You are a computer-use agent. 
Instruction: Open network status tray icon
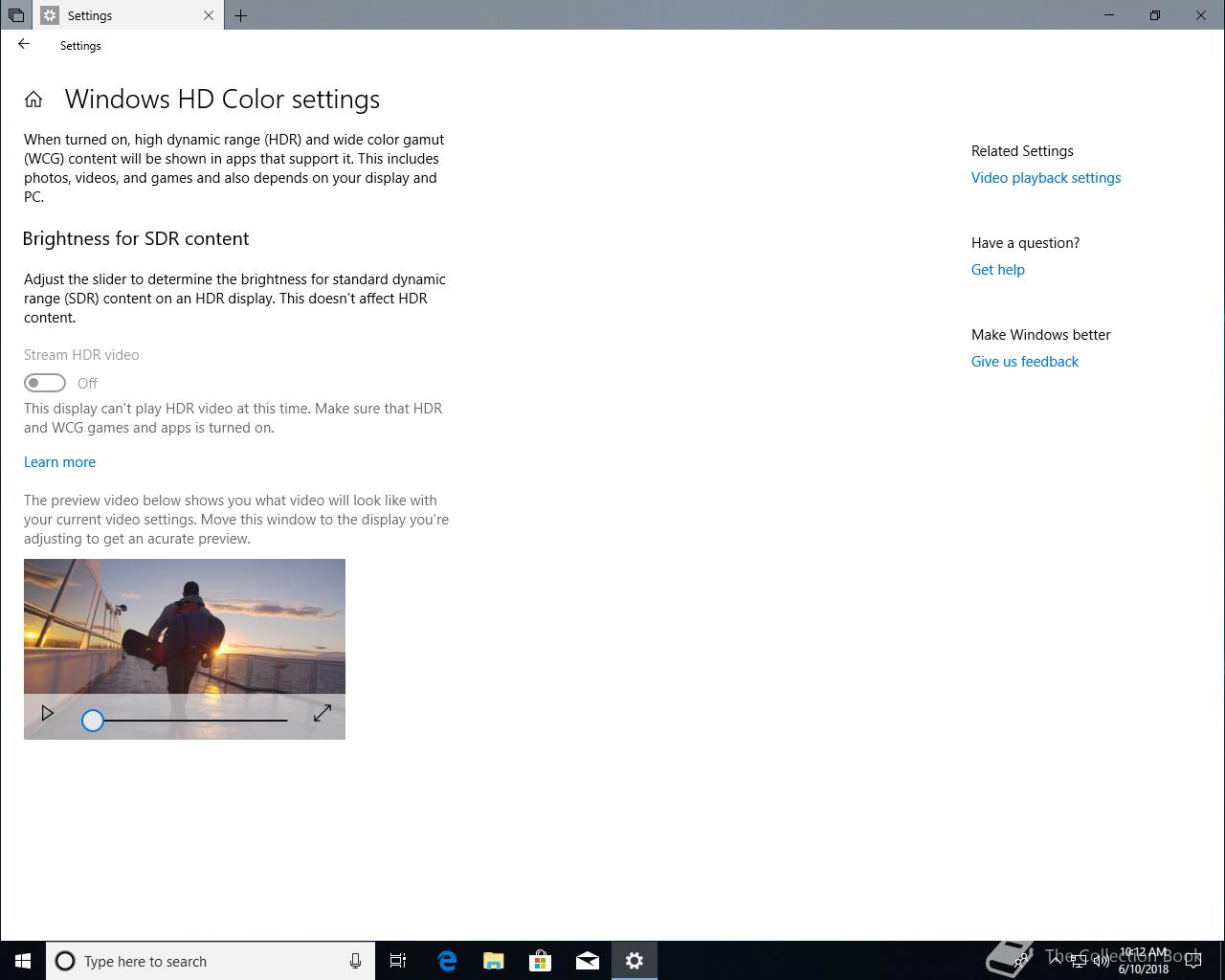1078,961
